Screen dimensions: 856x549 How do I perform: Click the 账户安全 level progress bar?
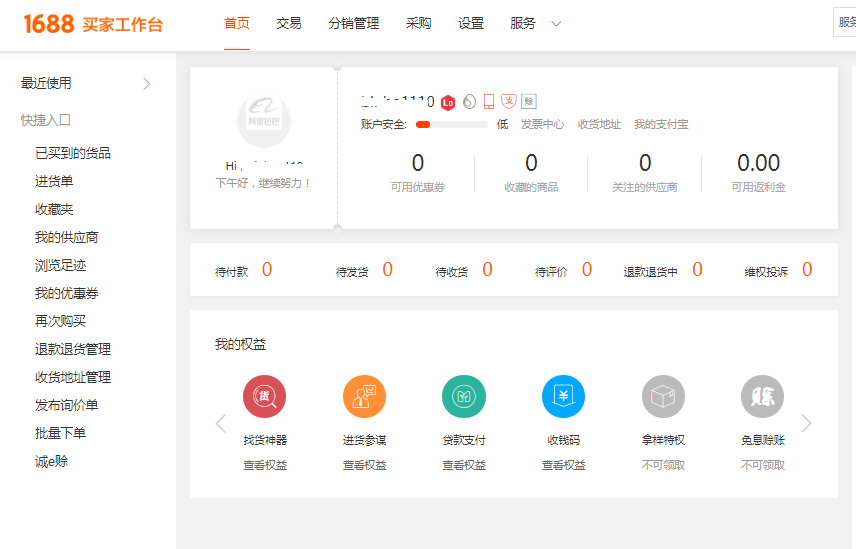pos(451,125)
